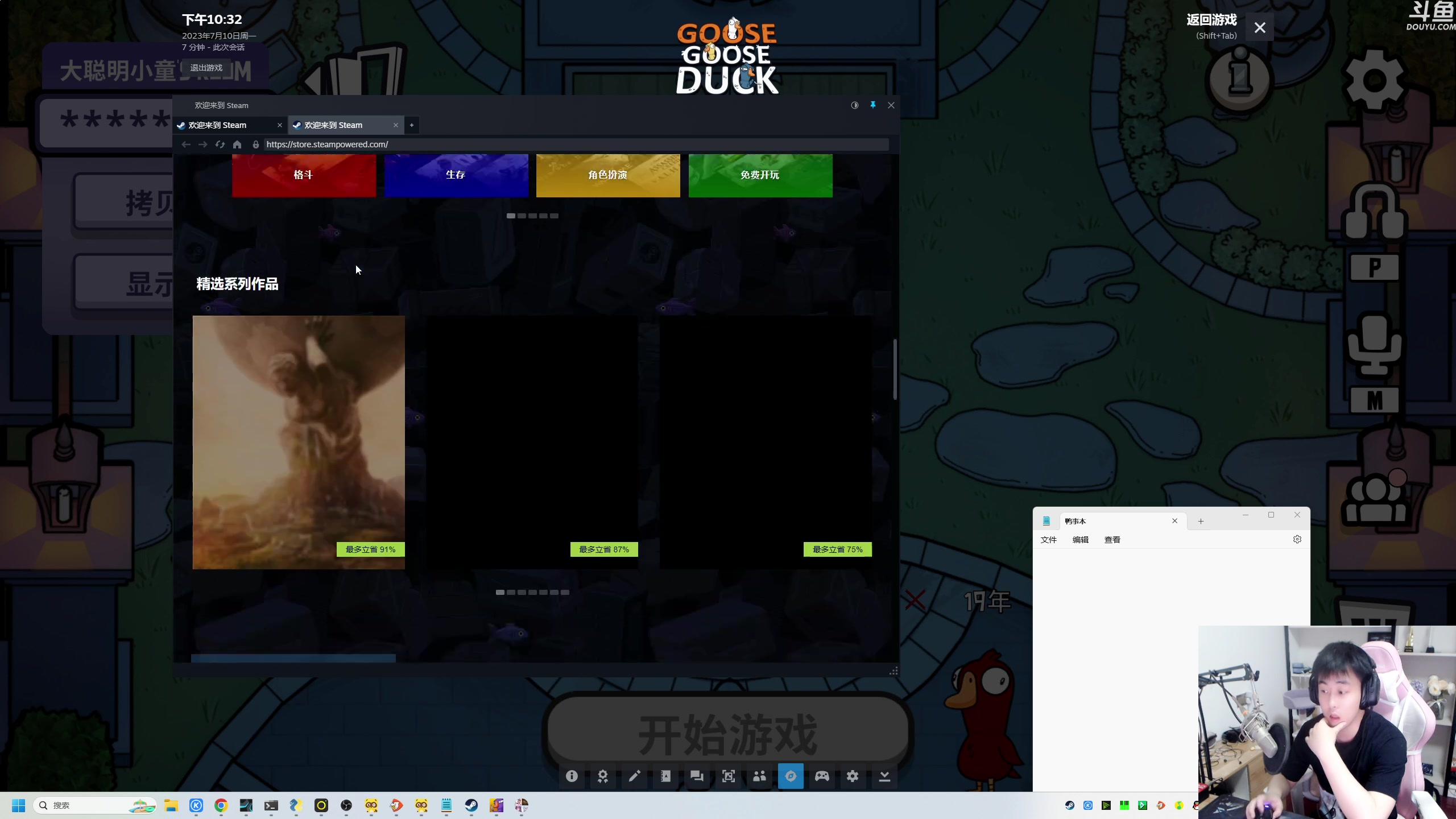Collapse the overlay toolbar with down arrow
Screen dimensions: 1456x819
tap(884, 776)
